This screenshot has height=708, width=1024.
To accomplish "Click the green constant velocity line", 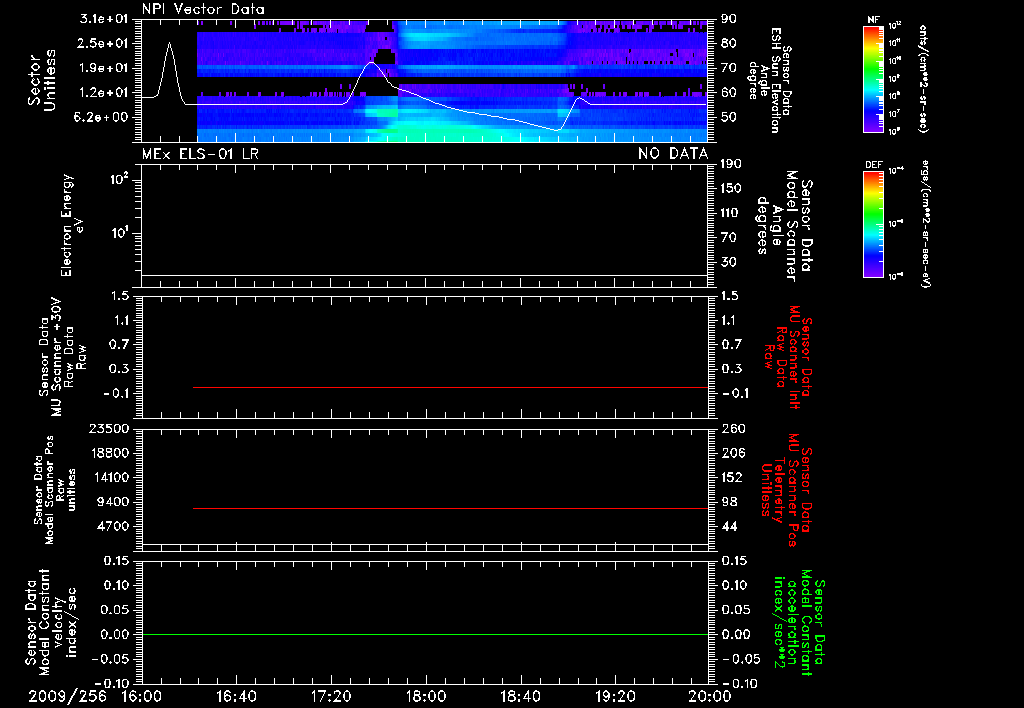I will [424, 634].
